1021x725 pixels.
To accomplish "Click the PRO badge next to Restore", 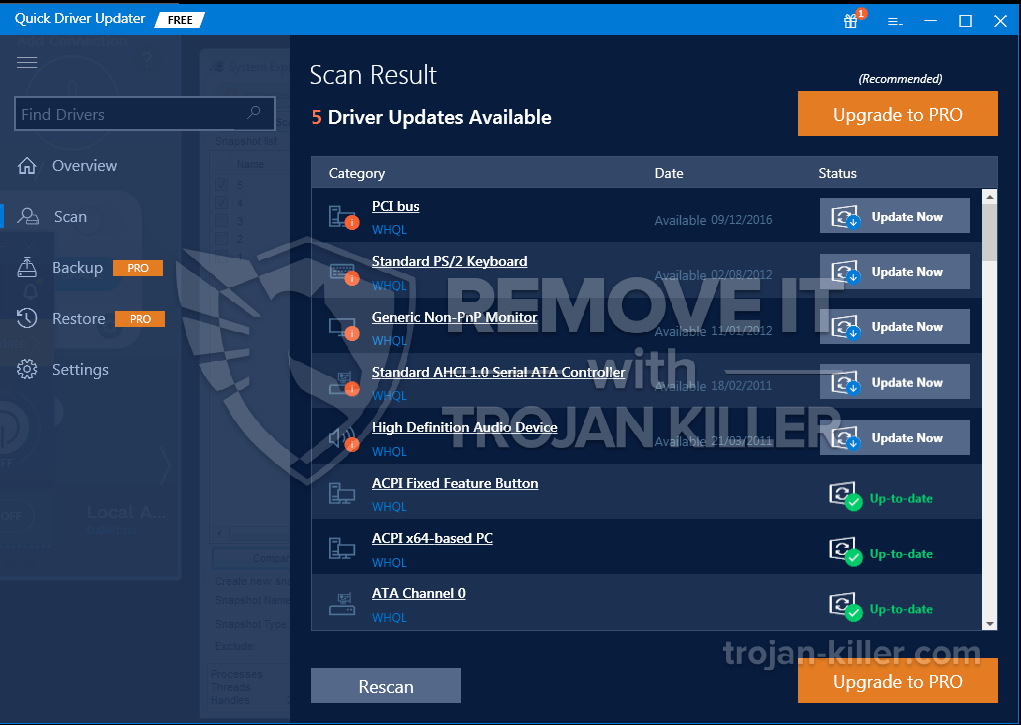I will click(140, 319).
